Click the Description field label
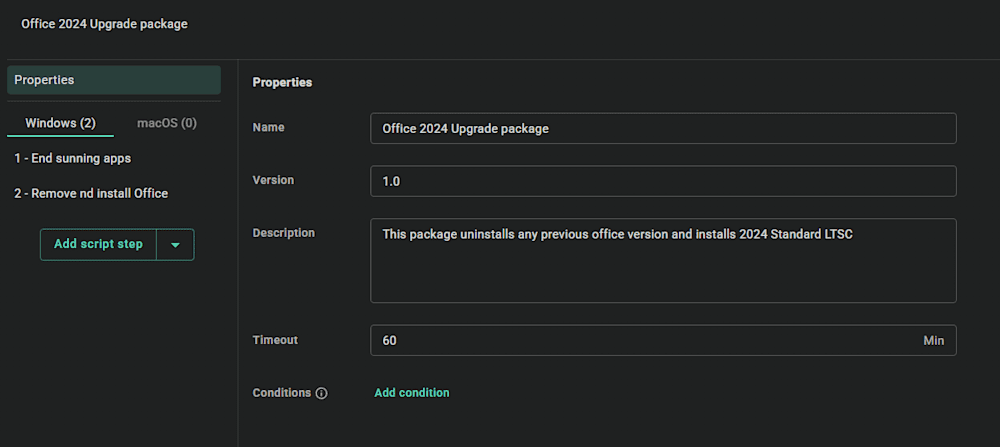The image size is (1000, 447). click(284, 233)
